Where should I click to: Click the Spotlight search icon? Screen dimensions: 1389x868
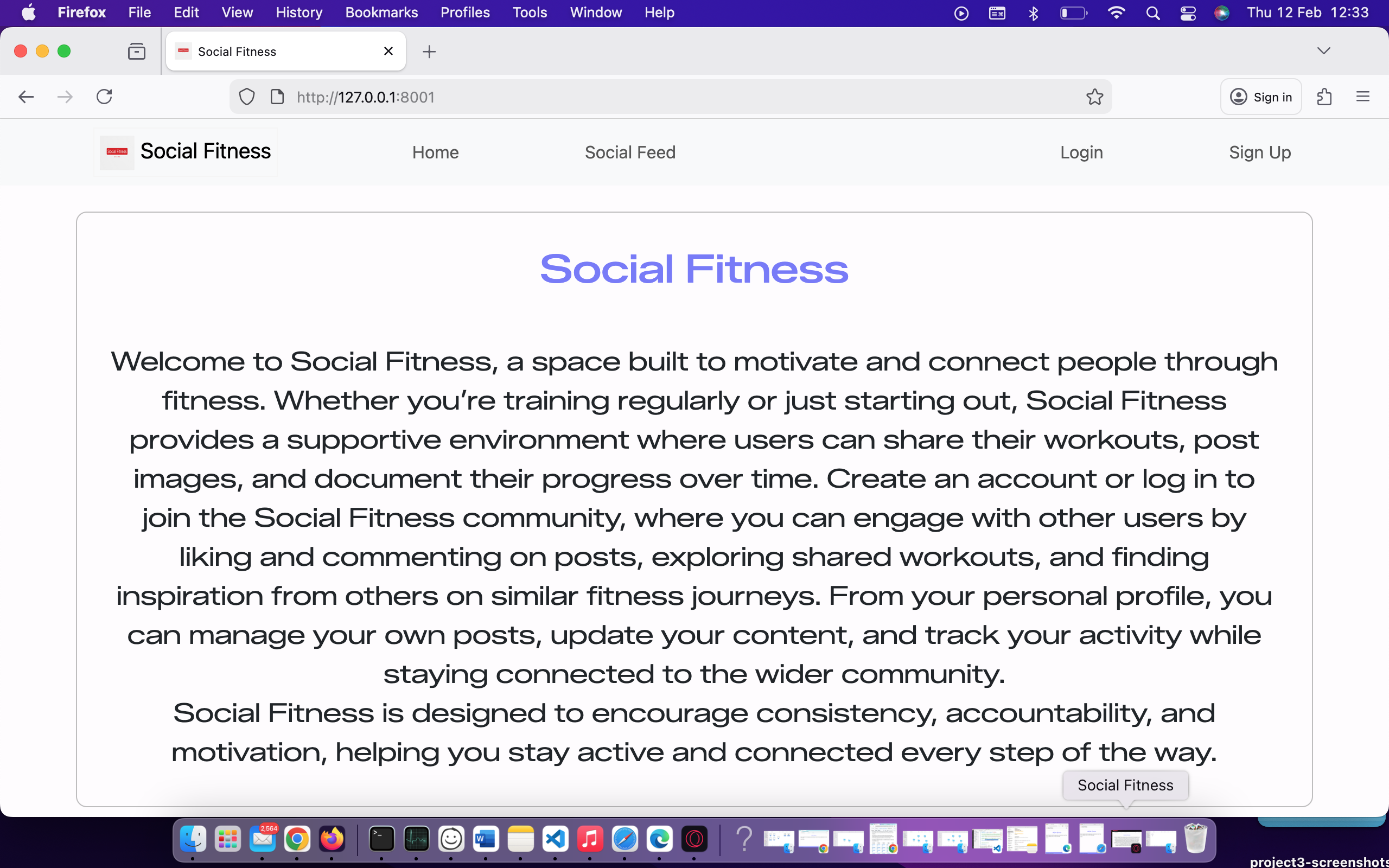[1153, 12]
